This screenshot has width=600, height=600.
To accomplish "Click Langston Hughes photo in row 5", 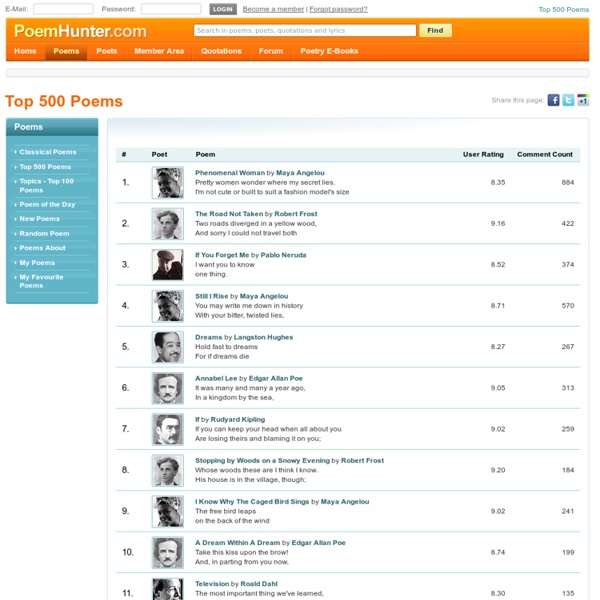I will coord(168,347).
